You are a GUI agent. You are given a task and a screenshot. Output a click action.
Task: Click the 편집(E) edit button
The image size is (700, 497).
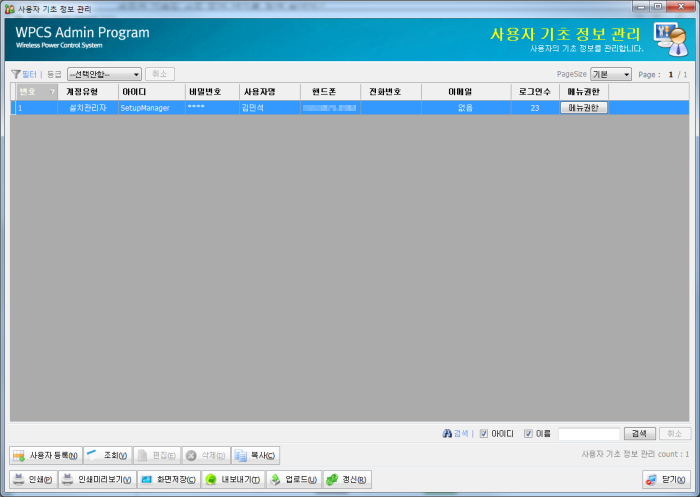157,455
